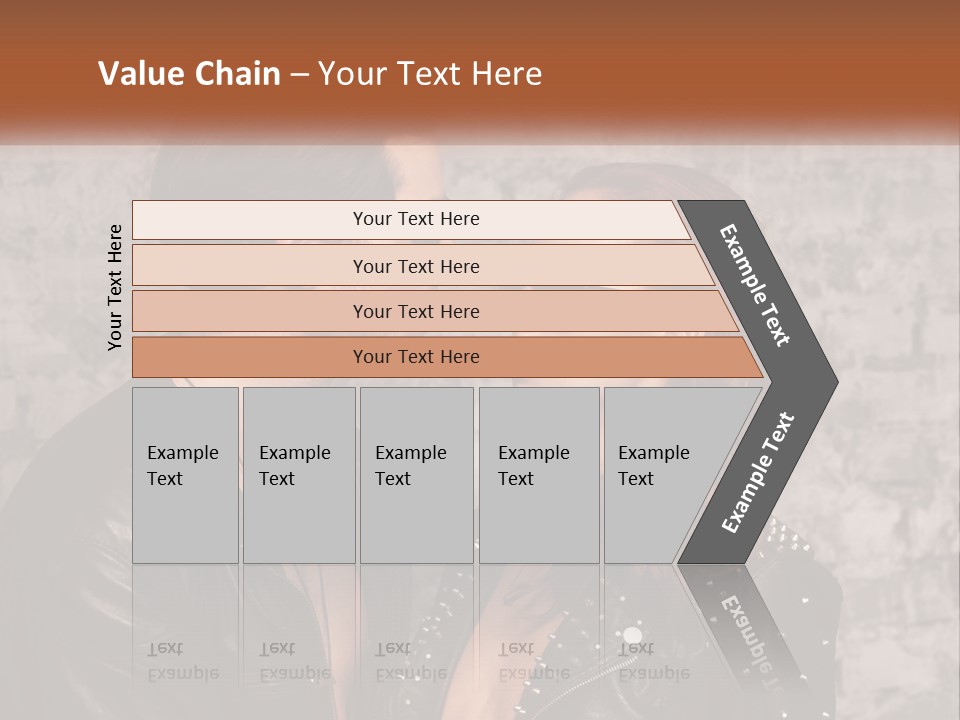Click the vertical "Your Text Here" label
Image resolution: width=960 pixels, height=720 pixels.
click(x=115, y=287)
